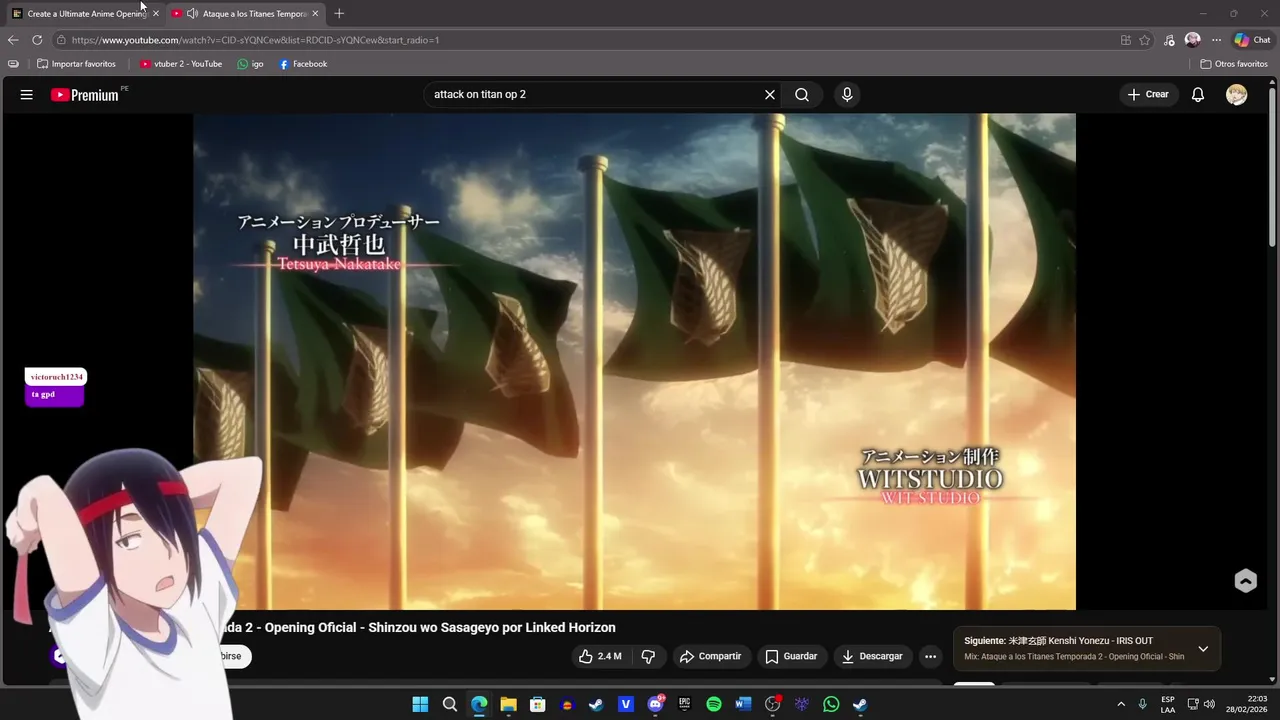Dislike the video with thumbs down
Screen dimensions: 1280x720
click(x=648, y=657)
